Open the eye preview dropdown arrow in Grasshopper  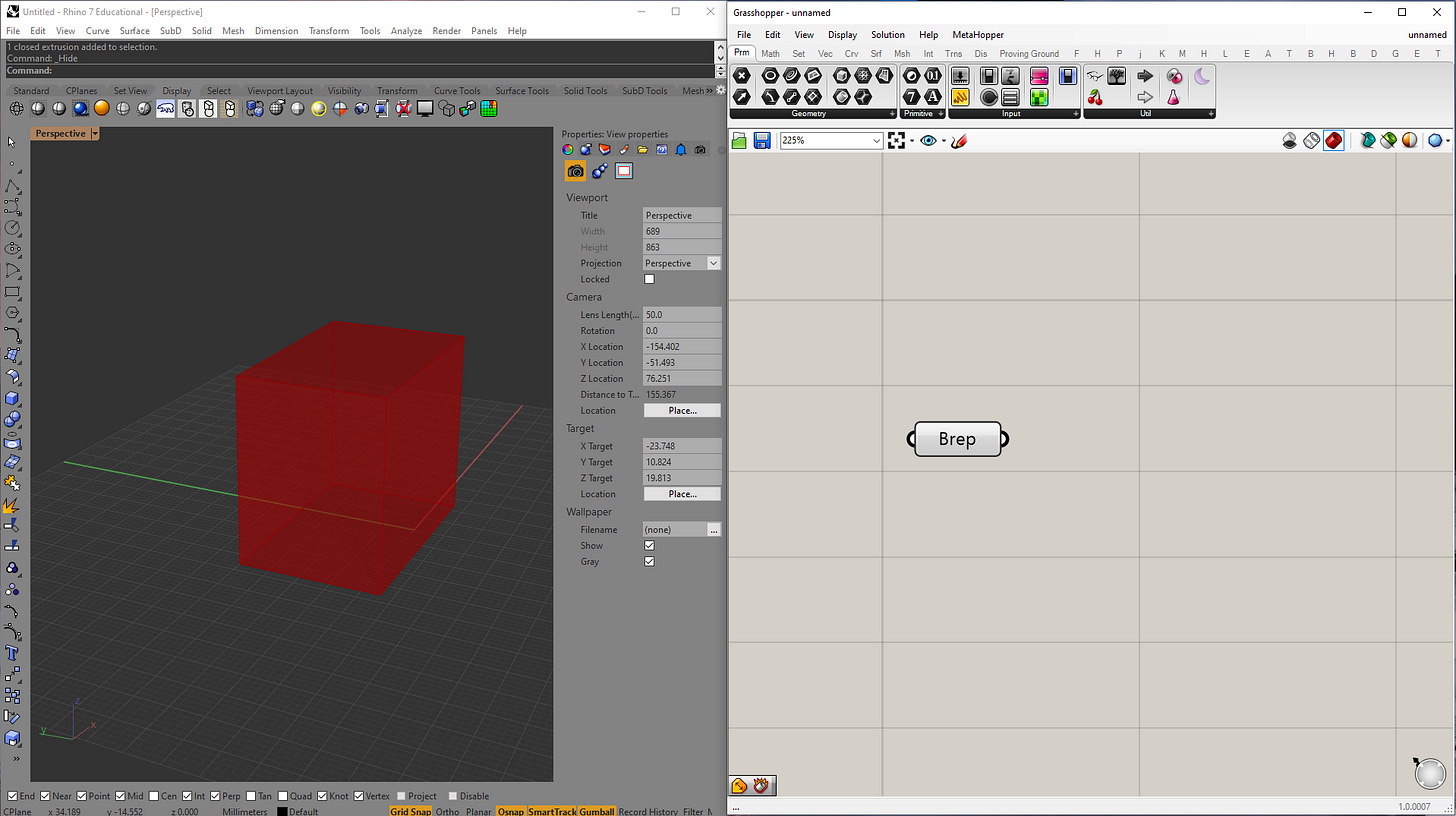(944, 141)
